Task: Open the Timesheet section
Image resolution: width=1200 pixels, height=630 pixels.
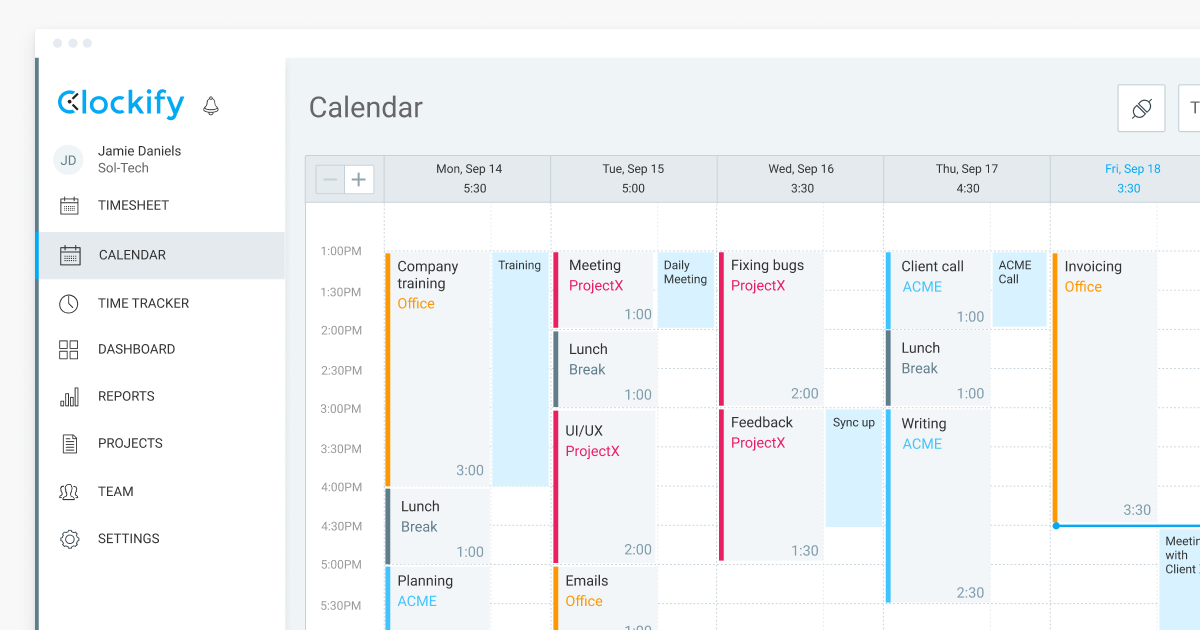Action: click(135, 205)
